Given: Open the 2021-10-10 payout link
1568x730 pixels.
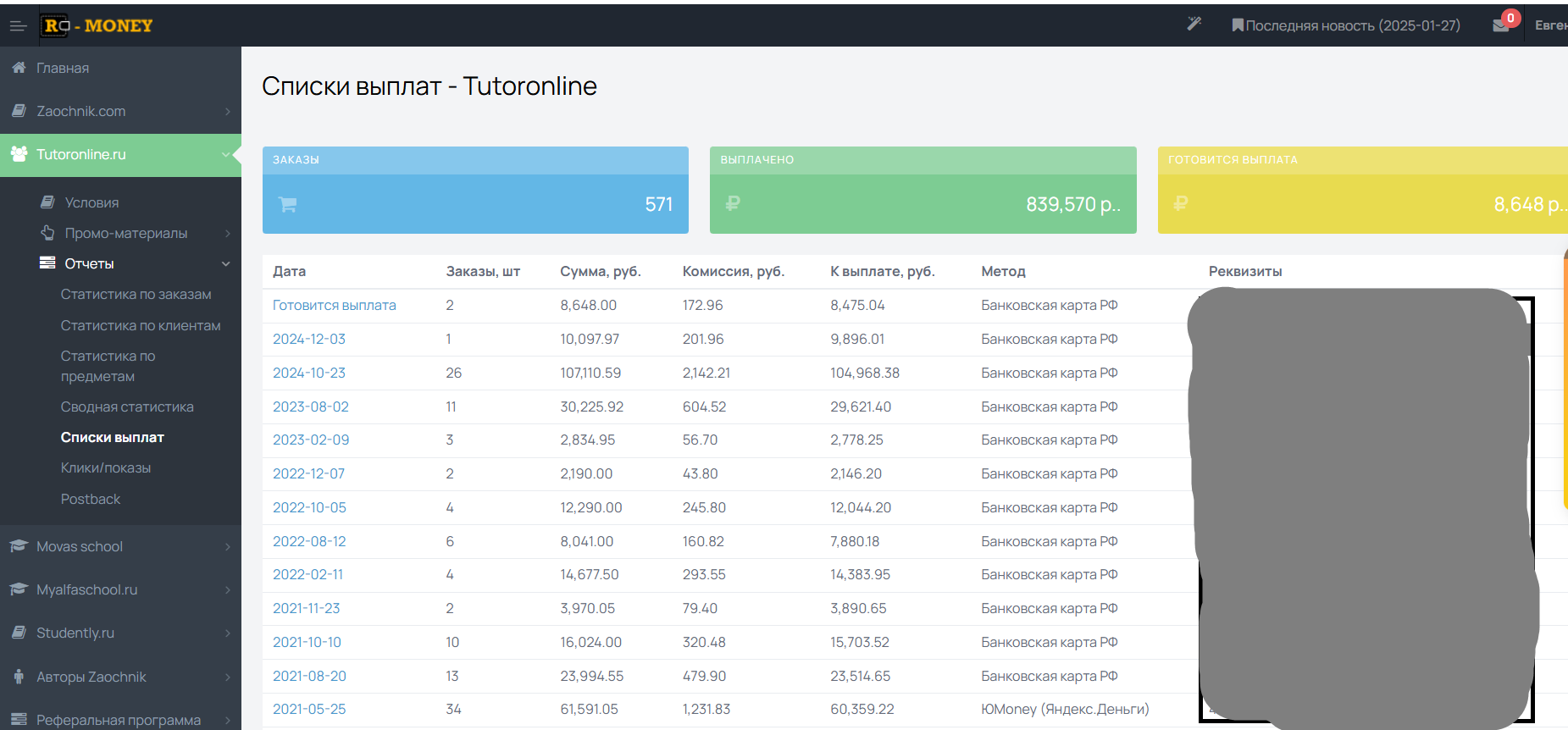Looking at the screenshot, I should tap(307, 642).
